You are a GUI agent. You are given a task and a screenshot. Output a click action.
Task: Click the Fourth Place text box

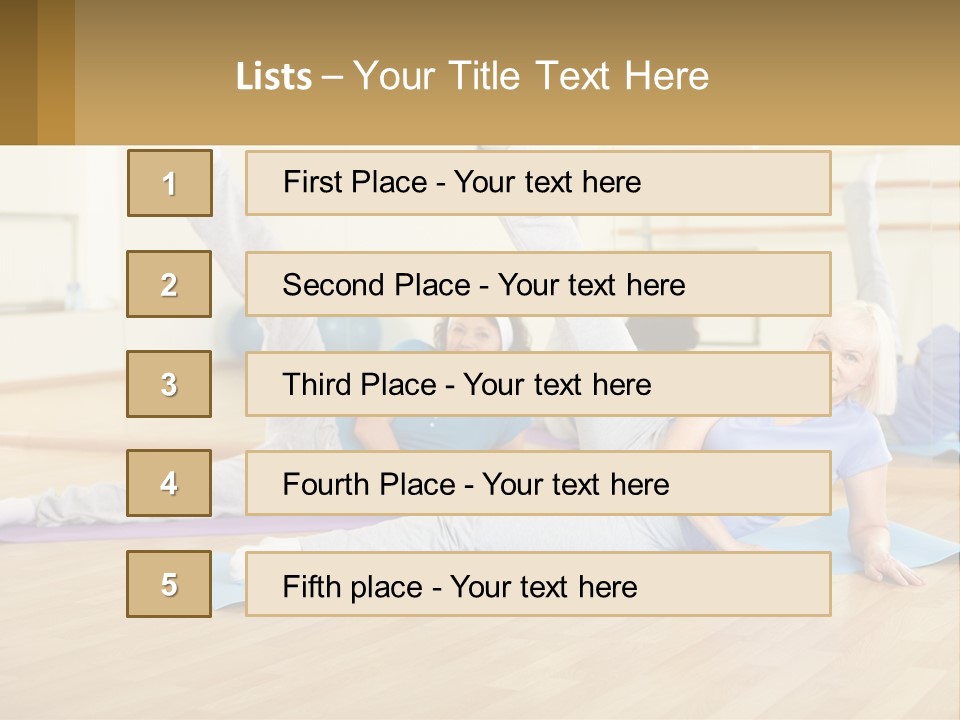click(538, 484)
